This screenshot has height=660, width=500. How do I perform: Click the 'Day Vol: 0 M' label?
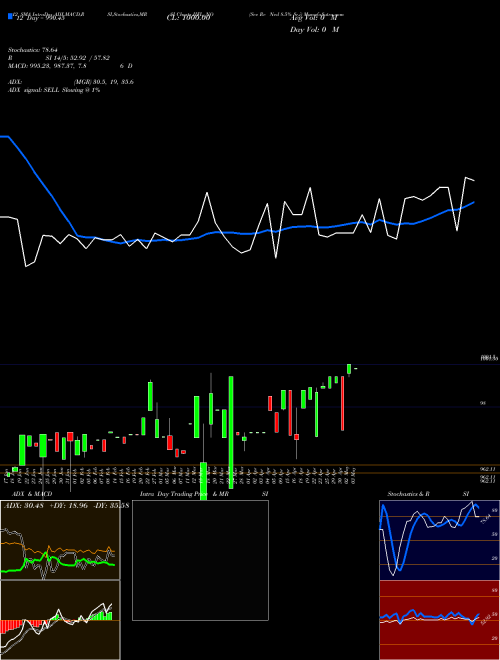click(x=314, y=29)
